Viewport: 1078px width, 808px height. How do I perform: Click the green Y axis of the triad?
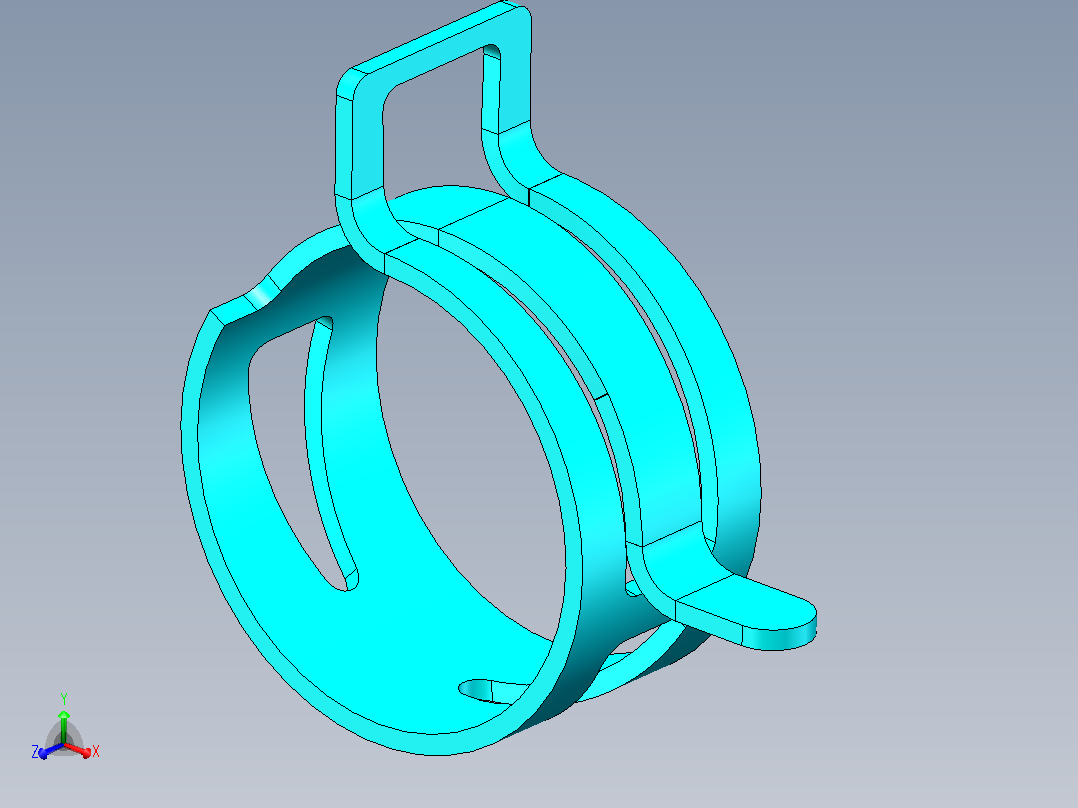click(63, 728)
